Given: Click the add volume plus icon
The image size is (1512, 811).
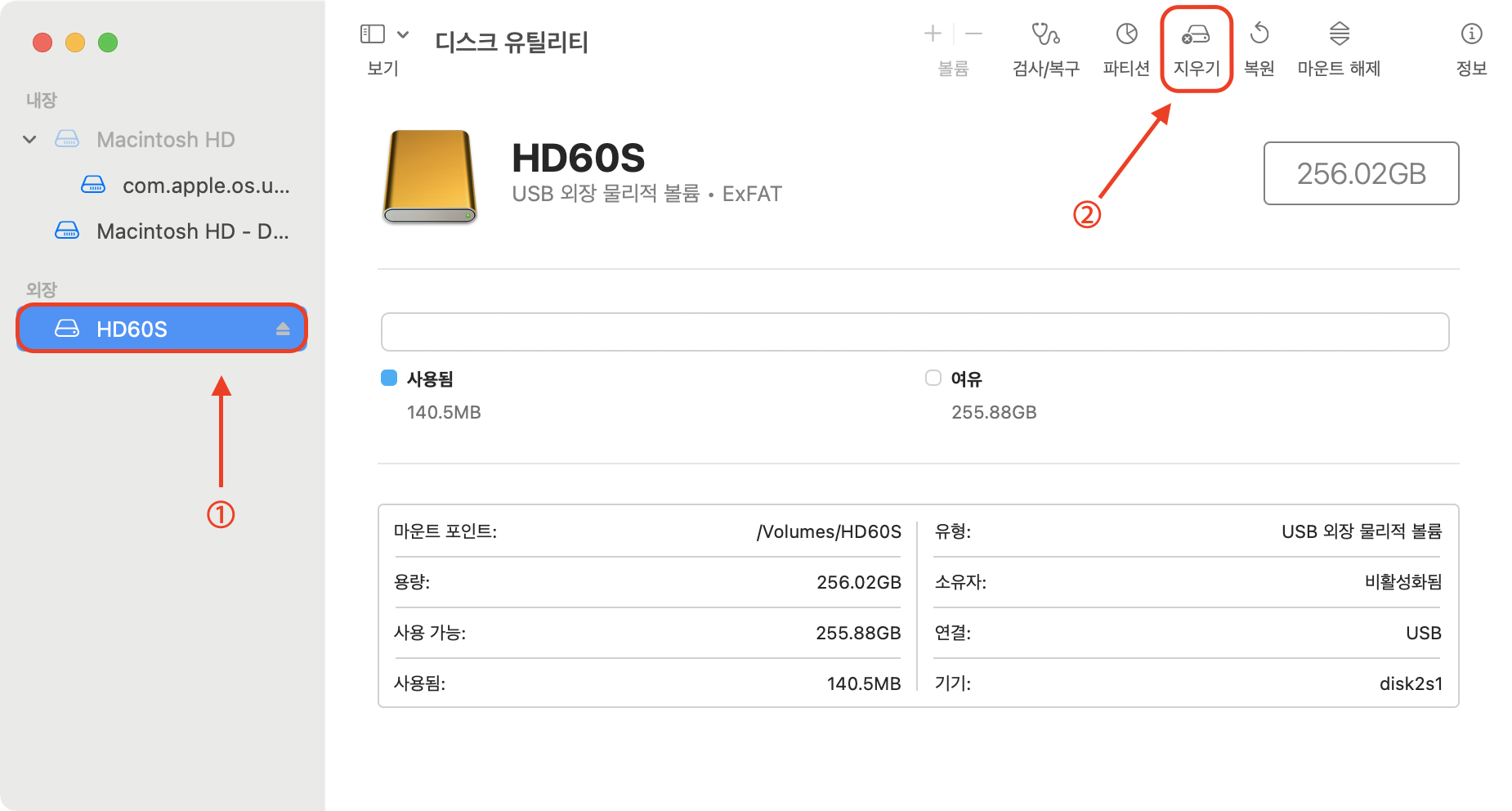Looking at the screenshot, I should coord(933,34).
